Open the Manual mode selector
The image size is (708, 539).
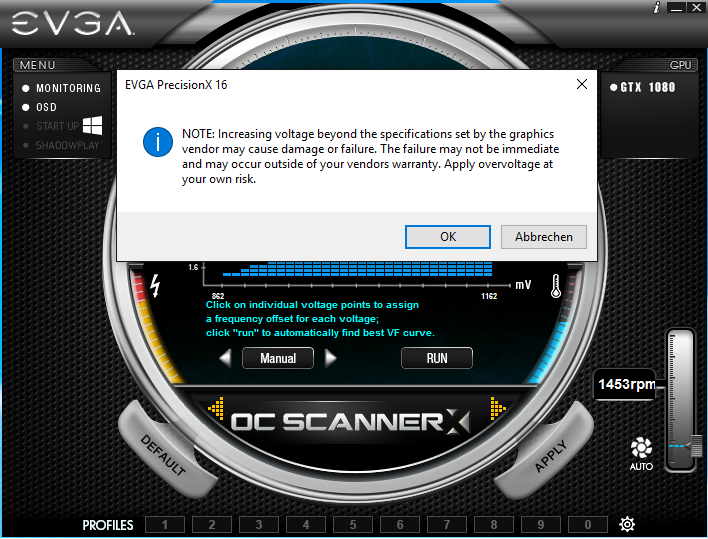[278, 358]
